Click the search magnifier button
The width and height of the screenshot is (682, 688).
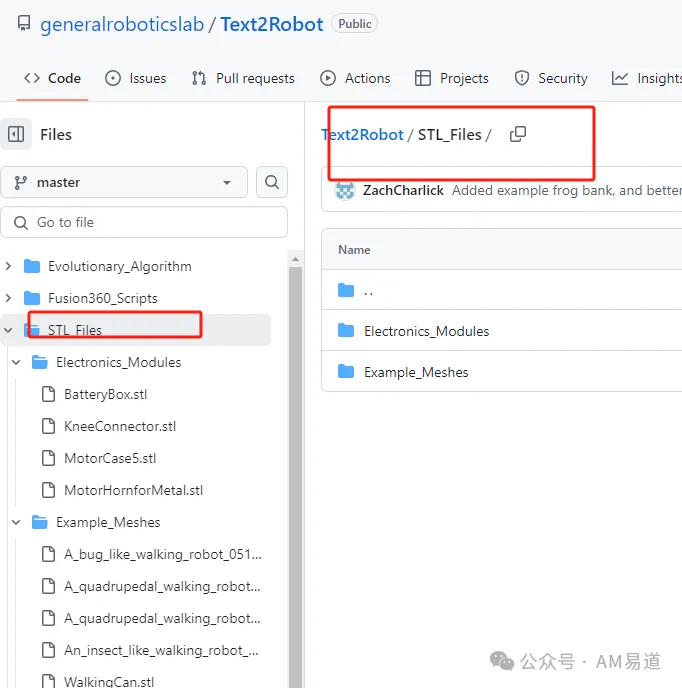(272, 182)
